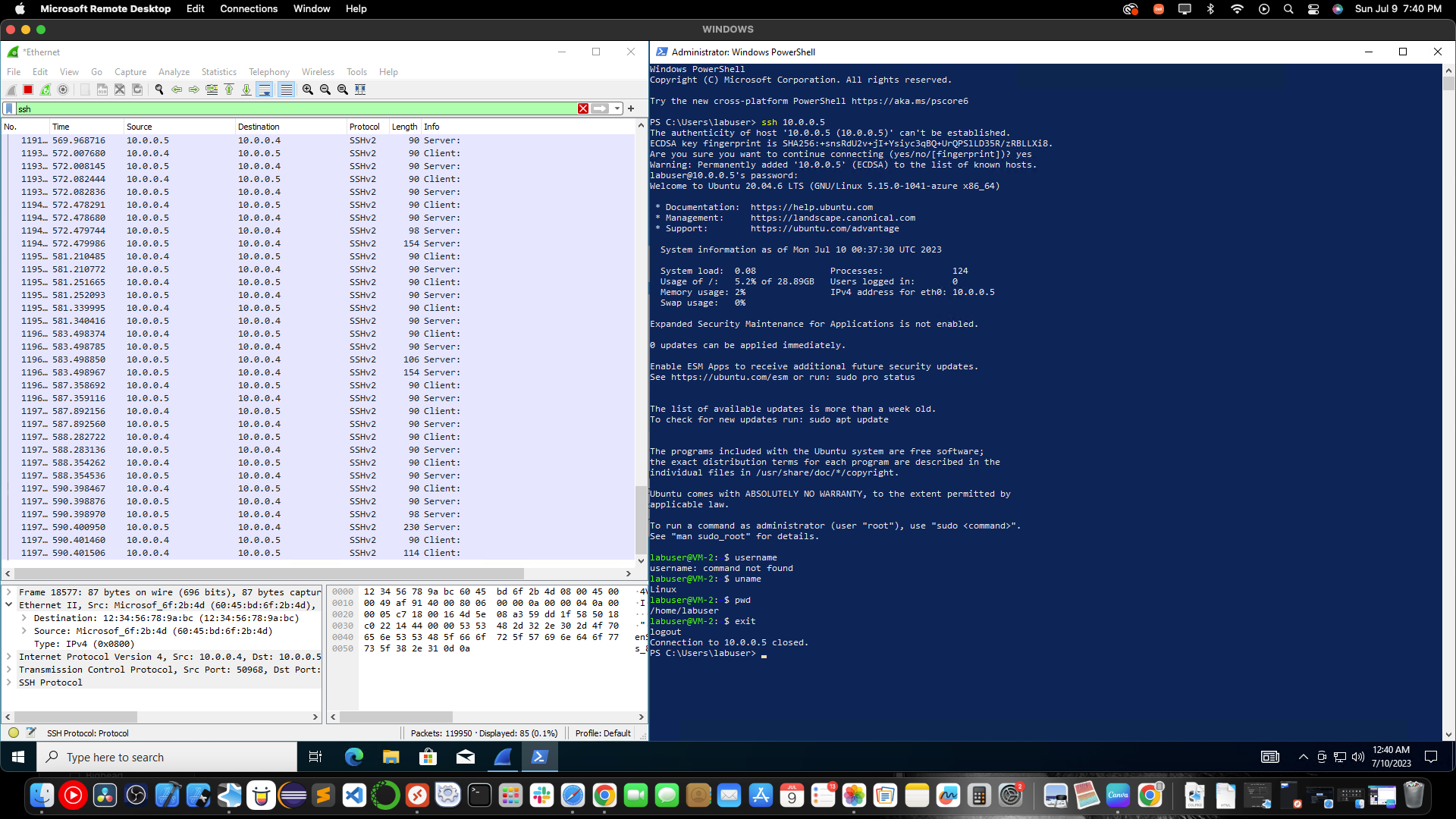Click the Type here to search box
The height and width of the screenshot is (819, 1456).
point(167,756)
